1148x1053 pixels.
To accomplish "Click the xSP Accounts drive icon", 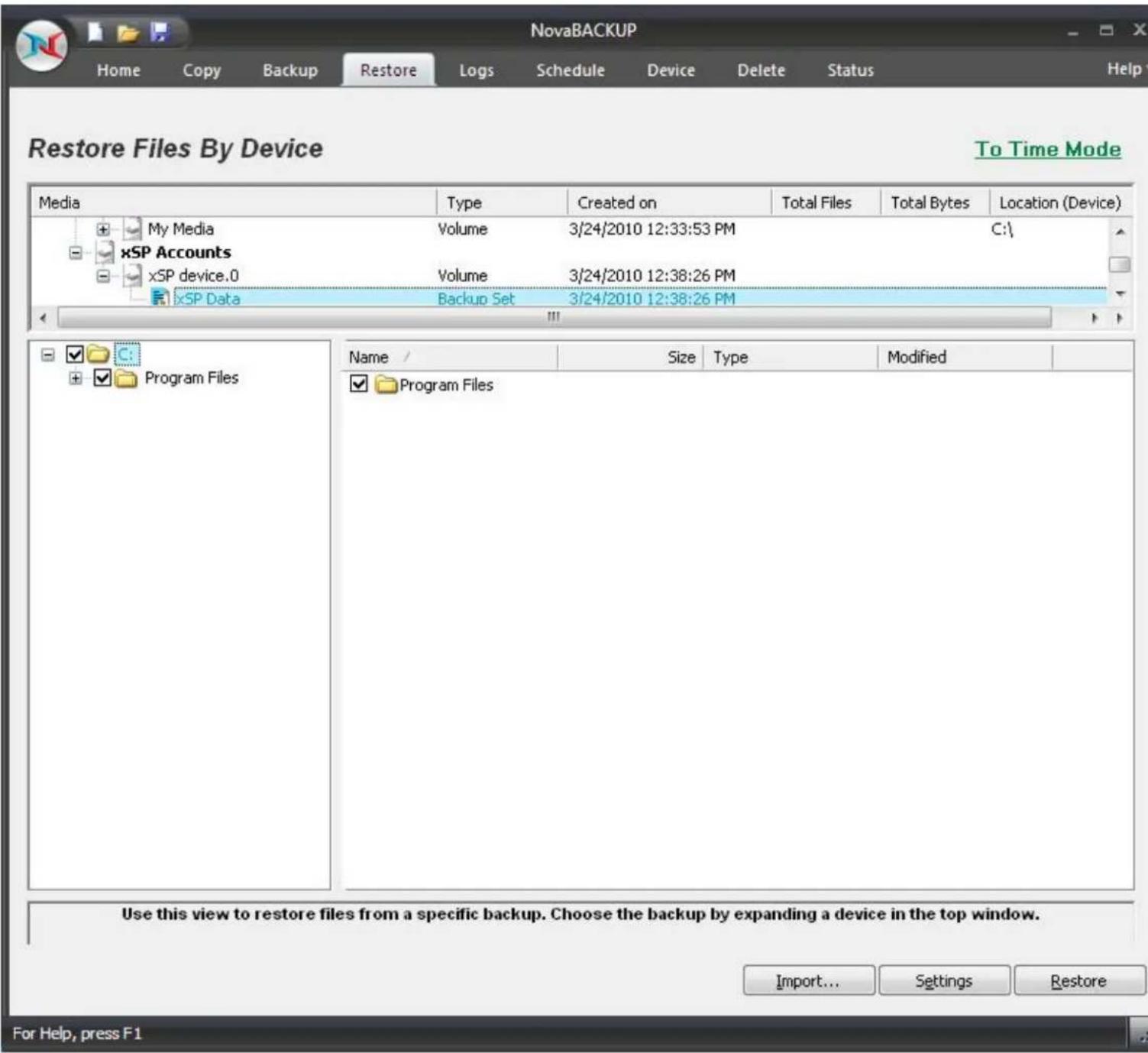I will pyautogui.click(x=105, y=252).
